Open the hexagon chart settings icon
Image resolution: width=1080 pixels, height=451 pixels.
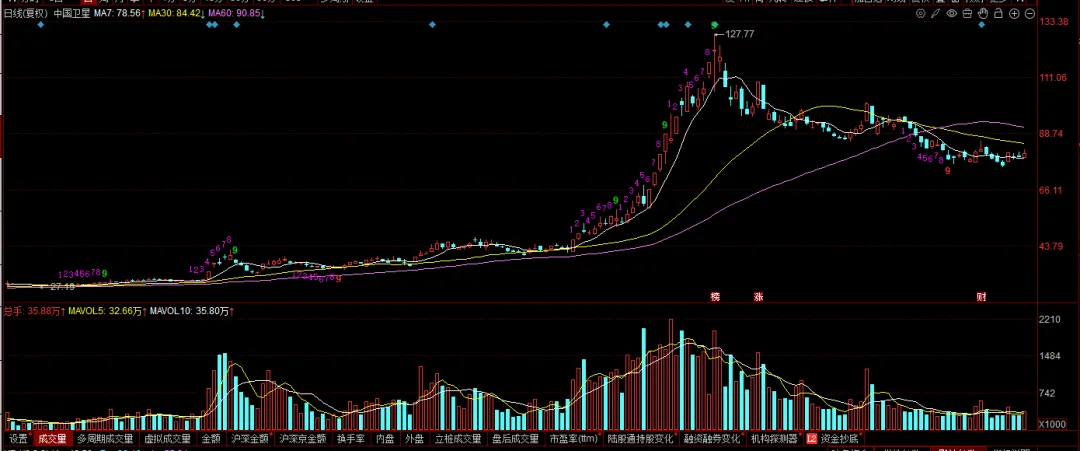click(922, 13)
